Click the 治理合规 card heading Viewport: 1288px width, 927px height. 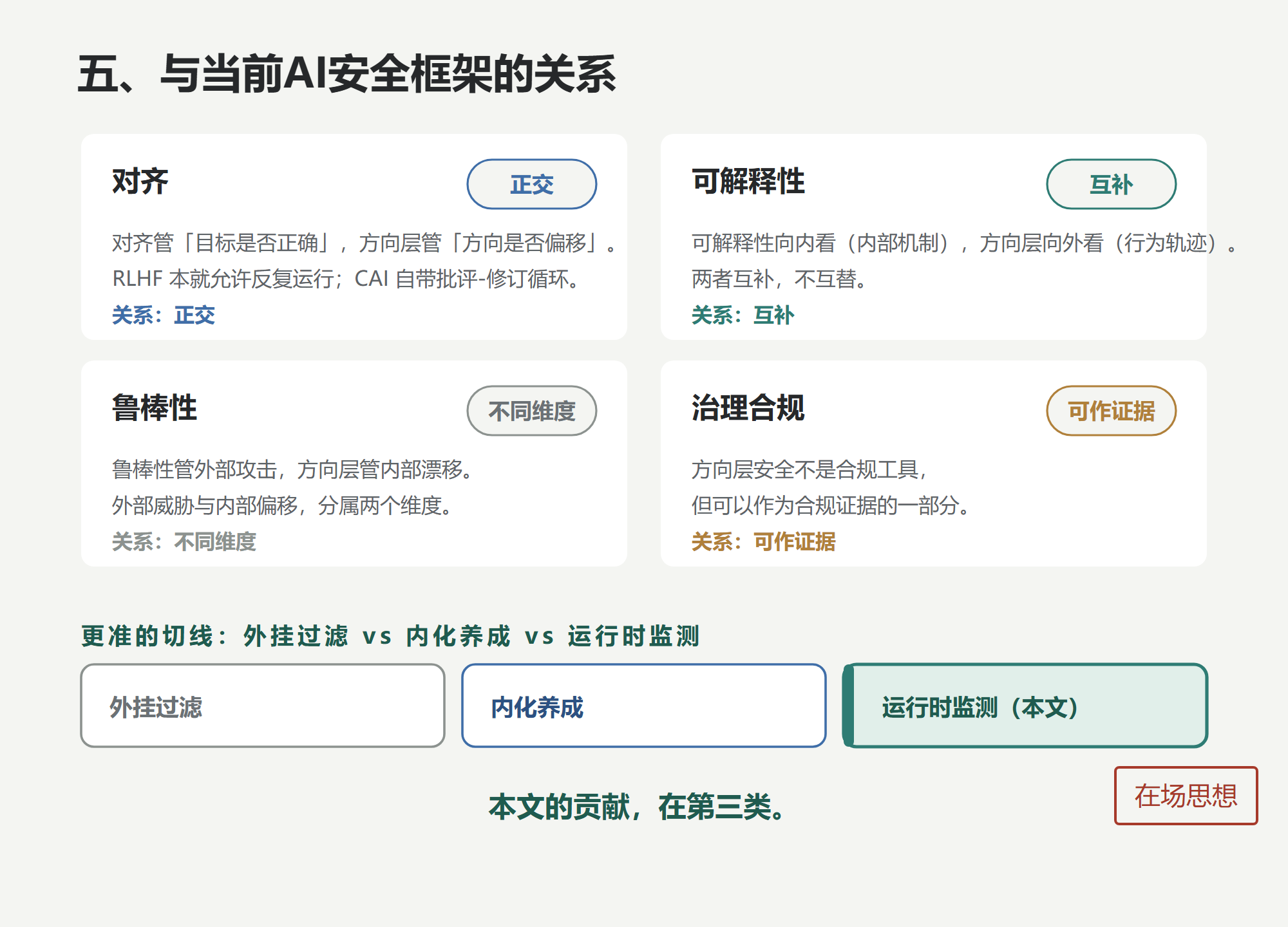click(748, 407)
